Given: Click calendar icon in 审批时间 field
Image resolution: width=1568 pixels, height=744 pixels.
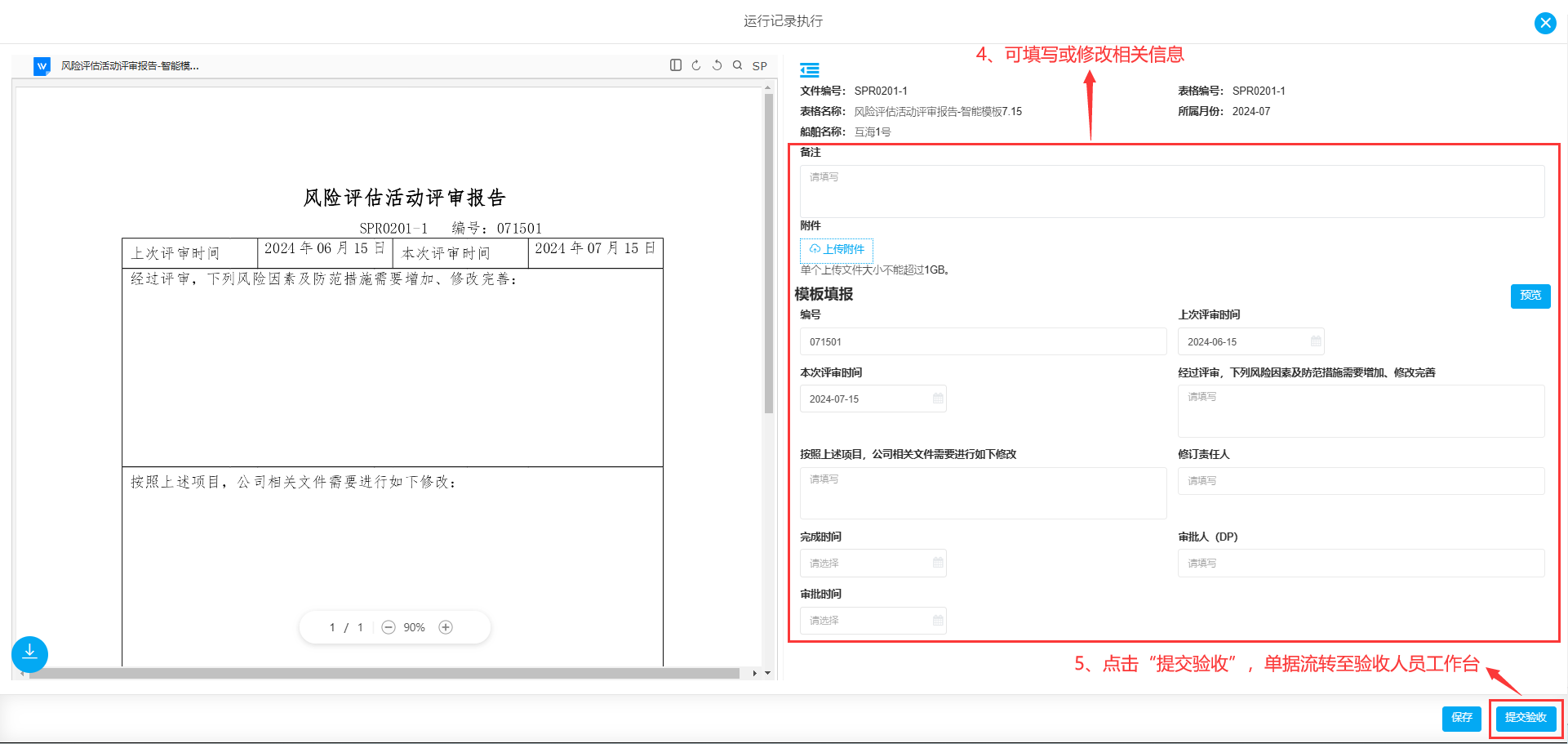Looking at the screenshot, I should pos(938,621).
